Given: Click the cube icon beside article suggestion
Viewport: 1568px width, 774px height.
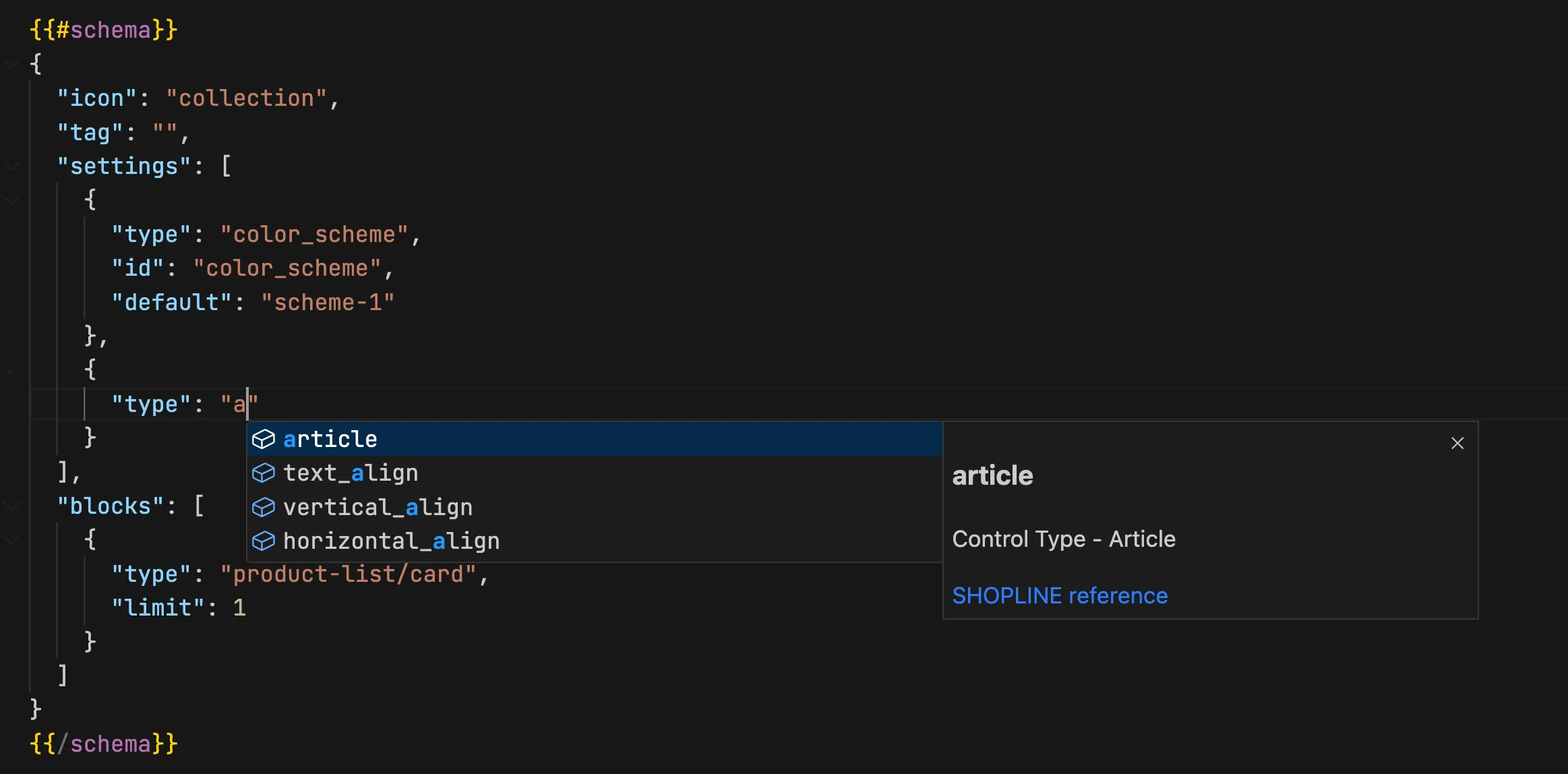Looking at the screenshot, I should coord(263,440).
